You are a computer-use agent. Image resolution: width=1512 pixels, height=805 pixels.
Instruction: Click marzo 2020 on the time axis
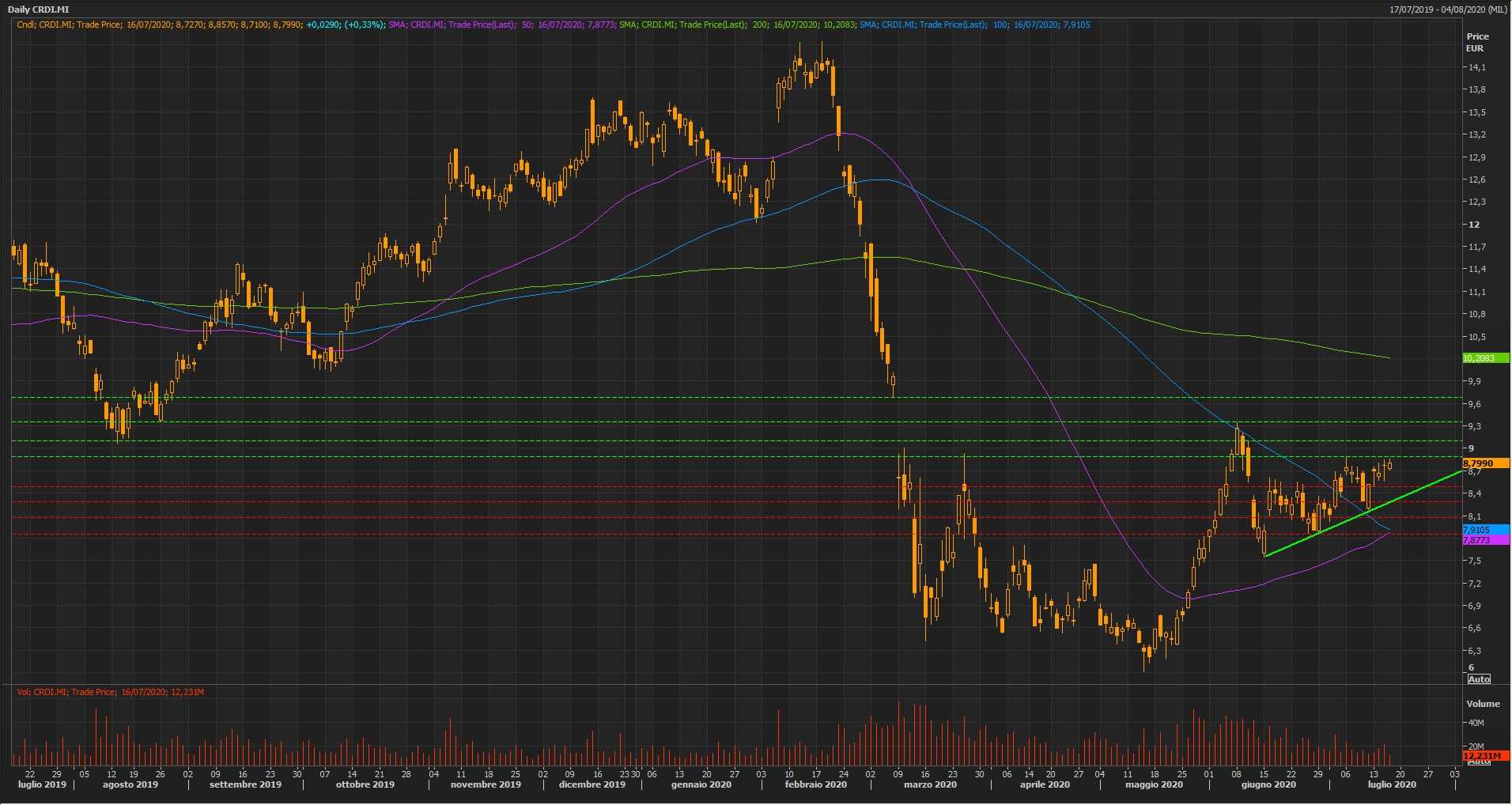(x=930, y=784)
